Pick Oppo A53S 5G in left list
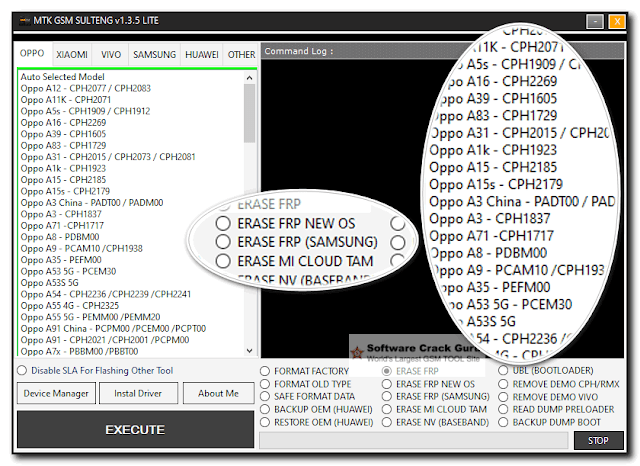The width and height of the screenshot is (640, 466). (x=50, y=282)
